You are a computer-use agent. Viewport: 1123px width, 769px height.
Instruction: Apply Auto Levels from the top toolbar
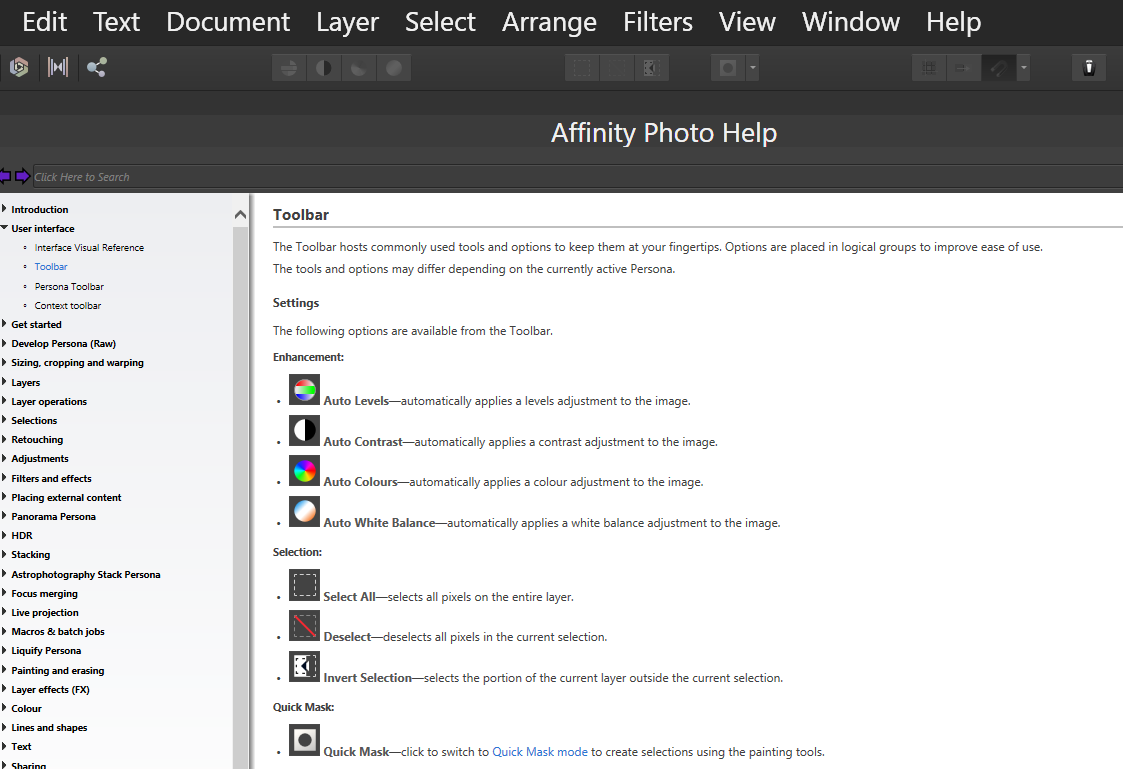[289, 68]
